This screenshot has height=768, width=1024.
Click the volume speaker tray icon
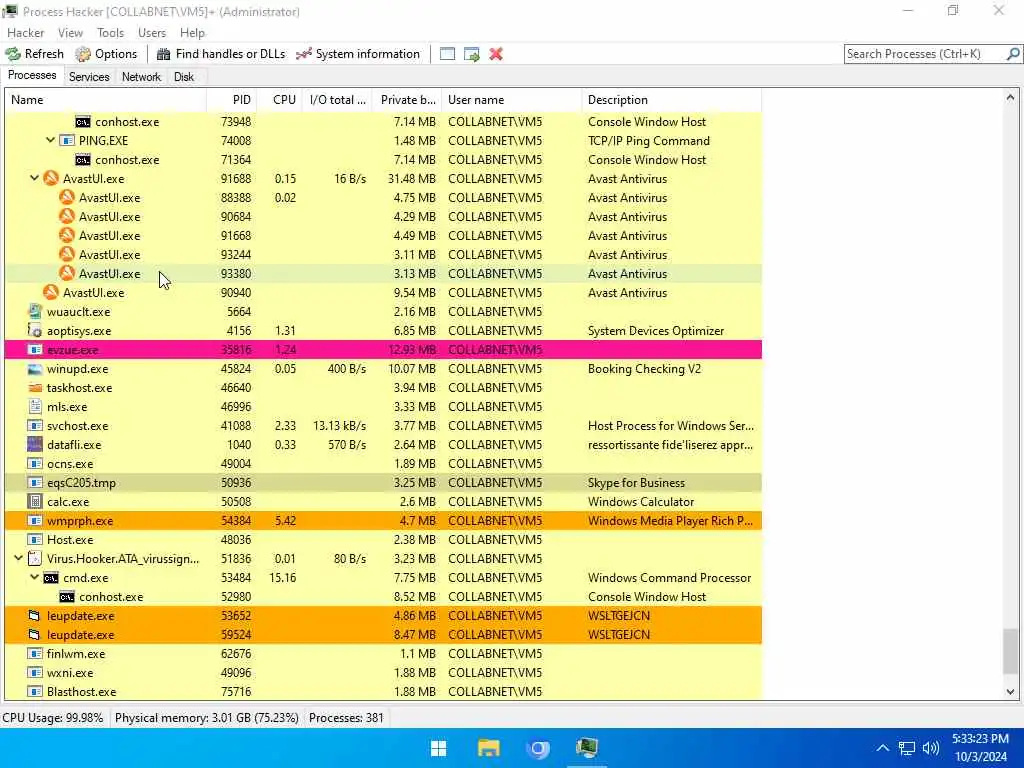click(931, 748)
